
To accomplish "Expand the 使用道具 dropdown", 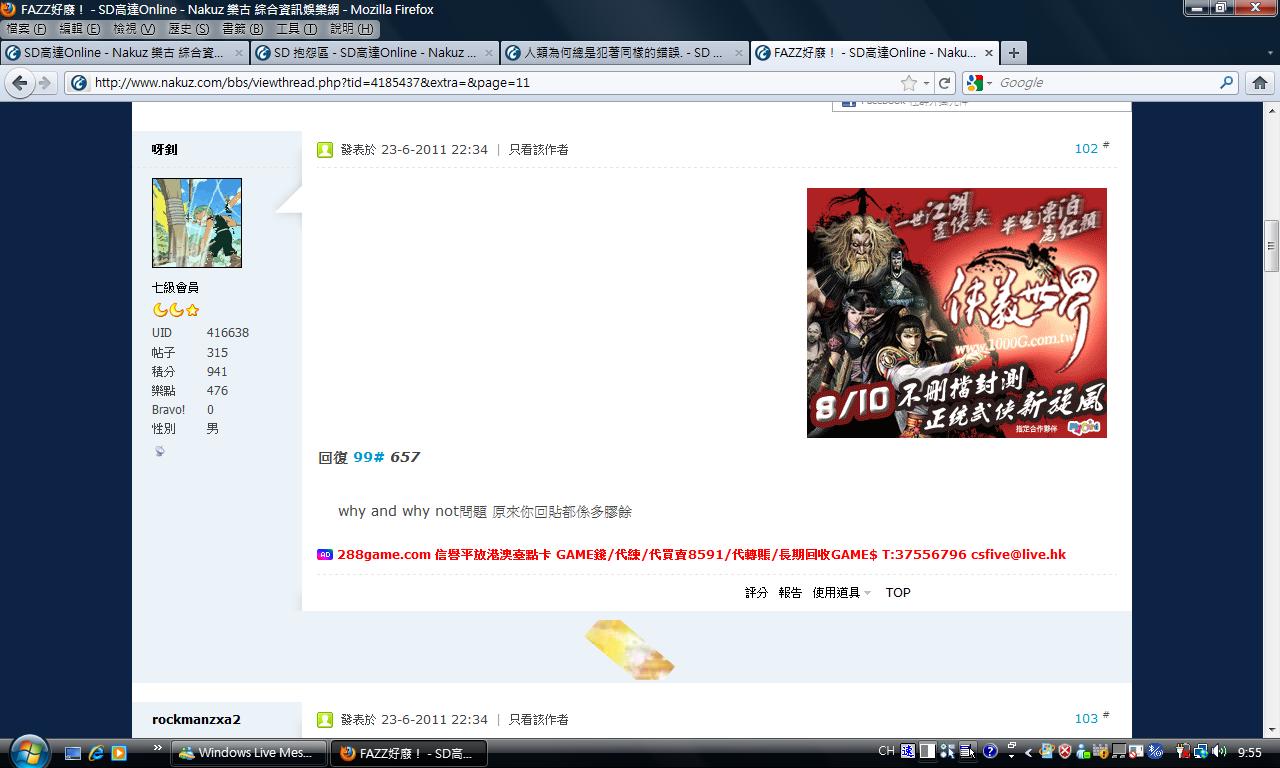I will tap(841, 593).
